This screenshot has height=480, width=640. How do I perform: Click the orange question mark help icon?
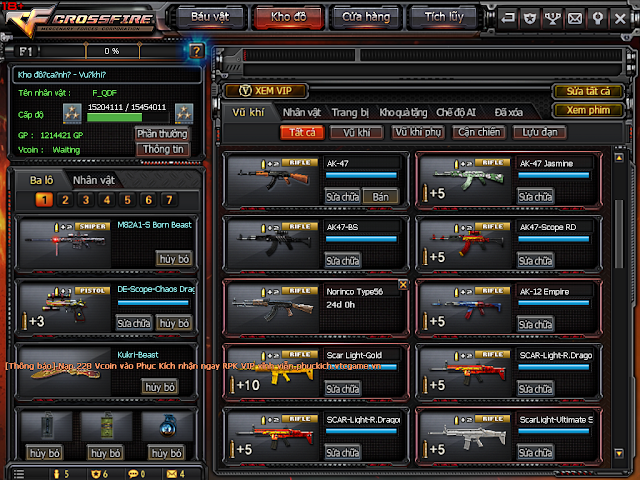196,51
